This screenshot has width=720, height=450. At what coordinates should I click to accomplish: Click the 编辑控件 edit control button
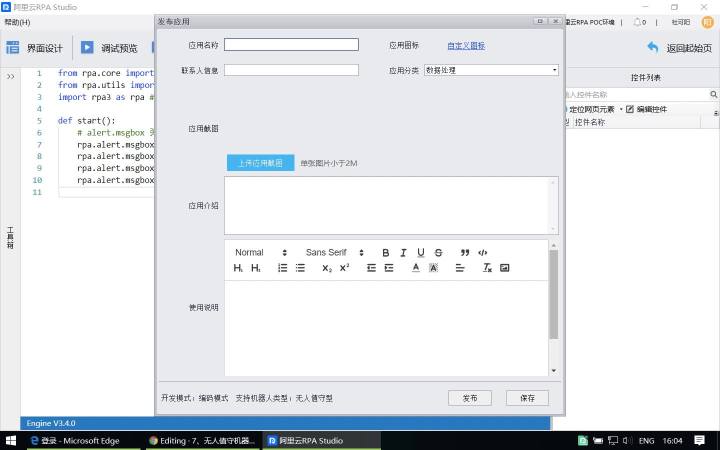click(647, 109)
